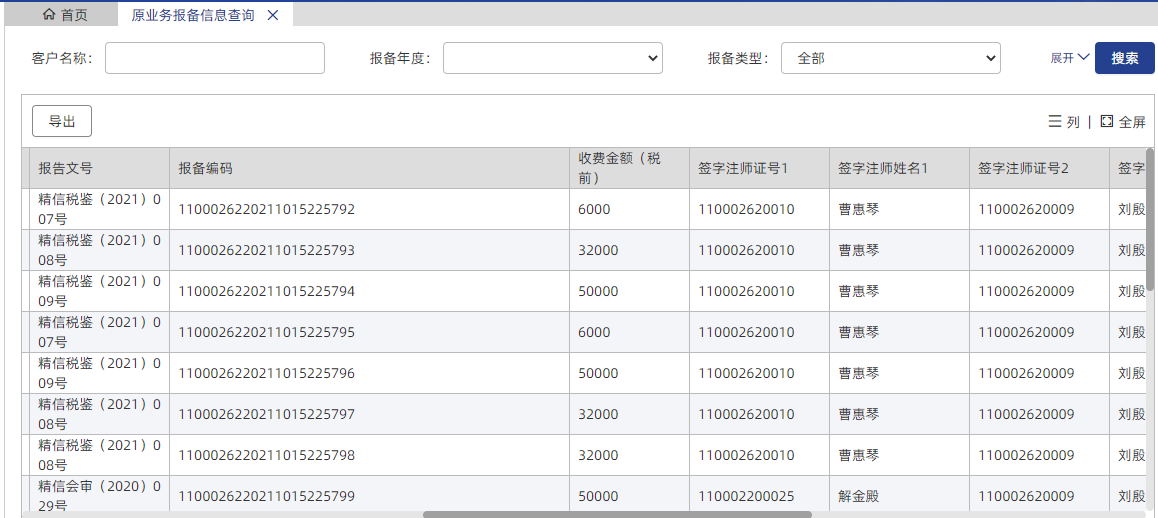Select row with code 110002622021101522​5792
This screenshot has width=1158, height=518.
[266, 209]
